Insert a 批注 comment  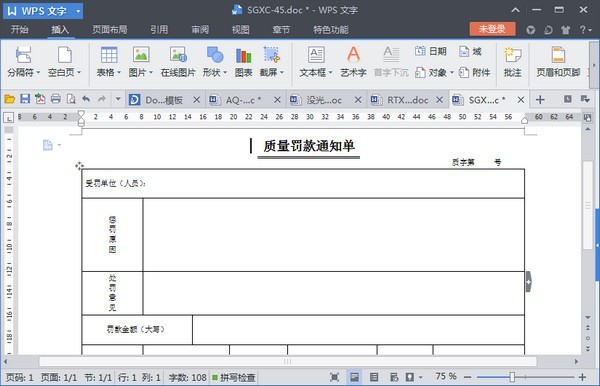tap(512, 62)
